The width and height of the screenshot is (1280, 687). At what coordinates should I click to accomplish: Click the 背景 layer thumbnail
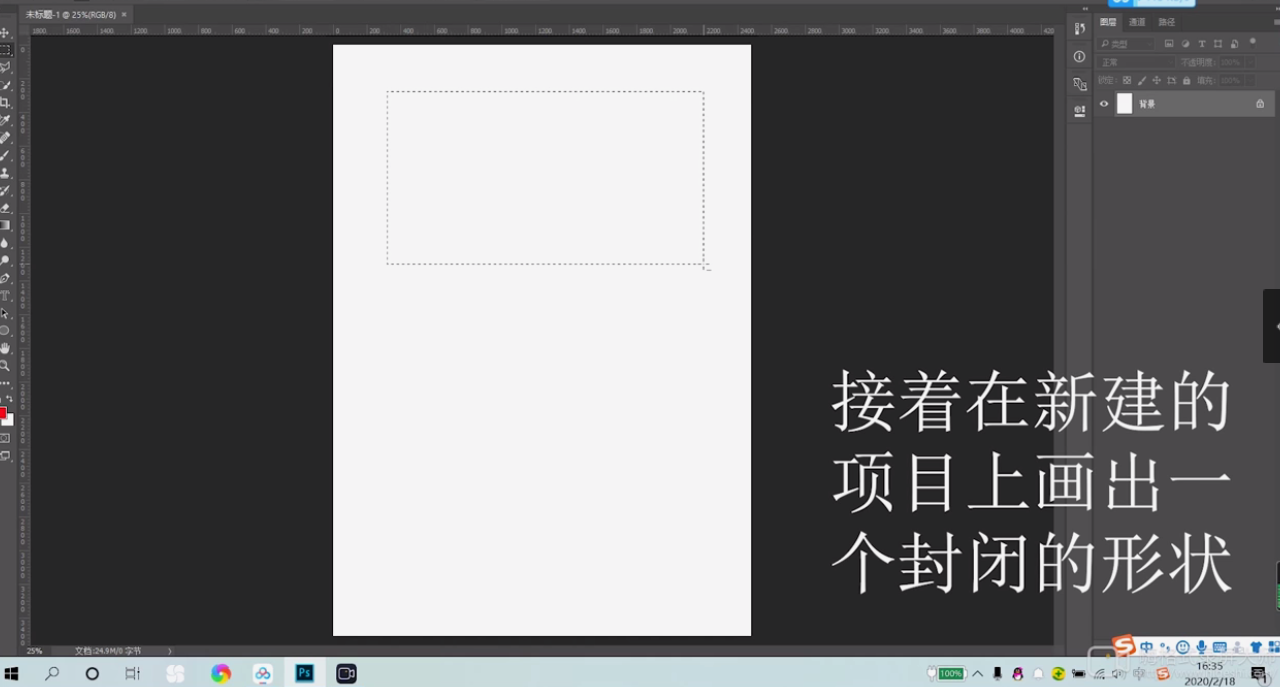[x=1124, y=103]
